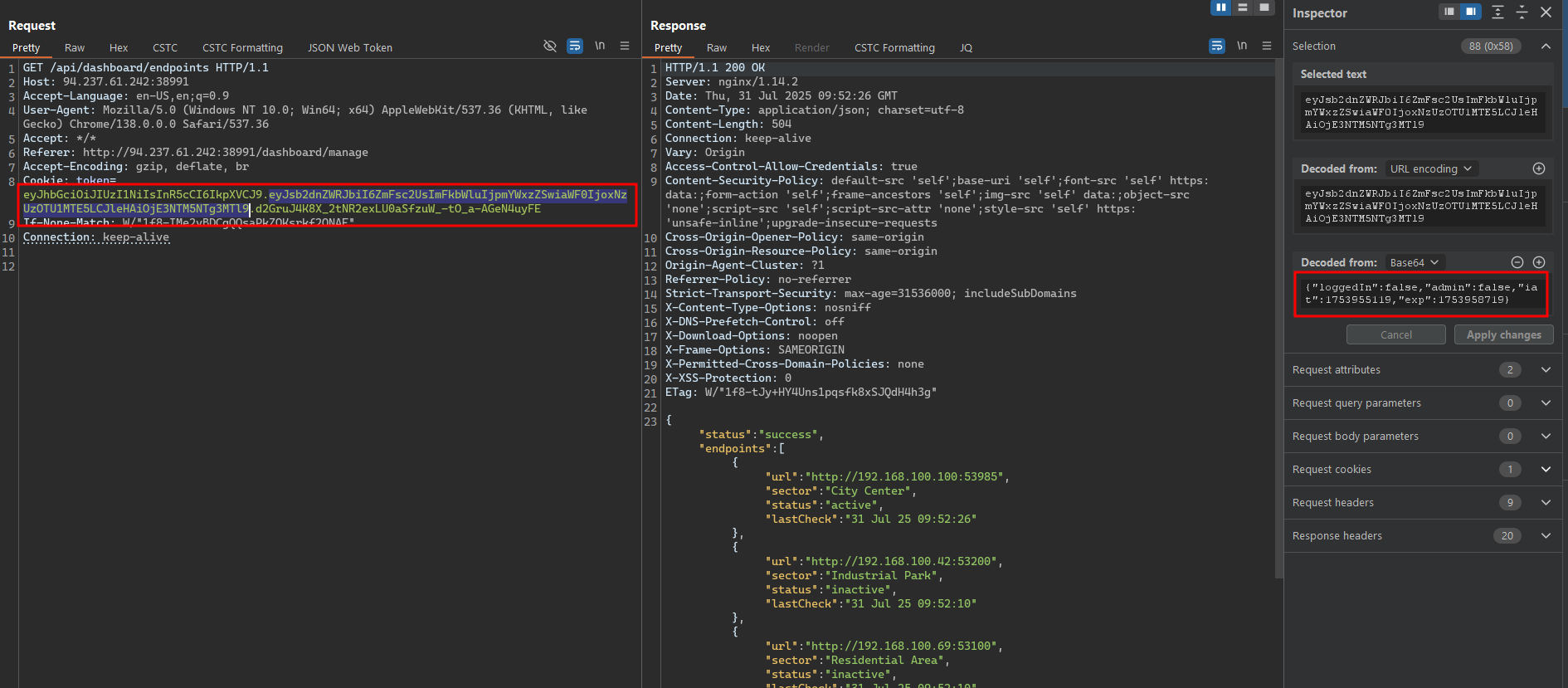
Task: Toggle show newline characters in Response pane
Action: coord(1242,46)
